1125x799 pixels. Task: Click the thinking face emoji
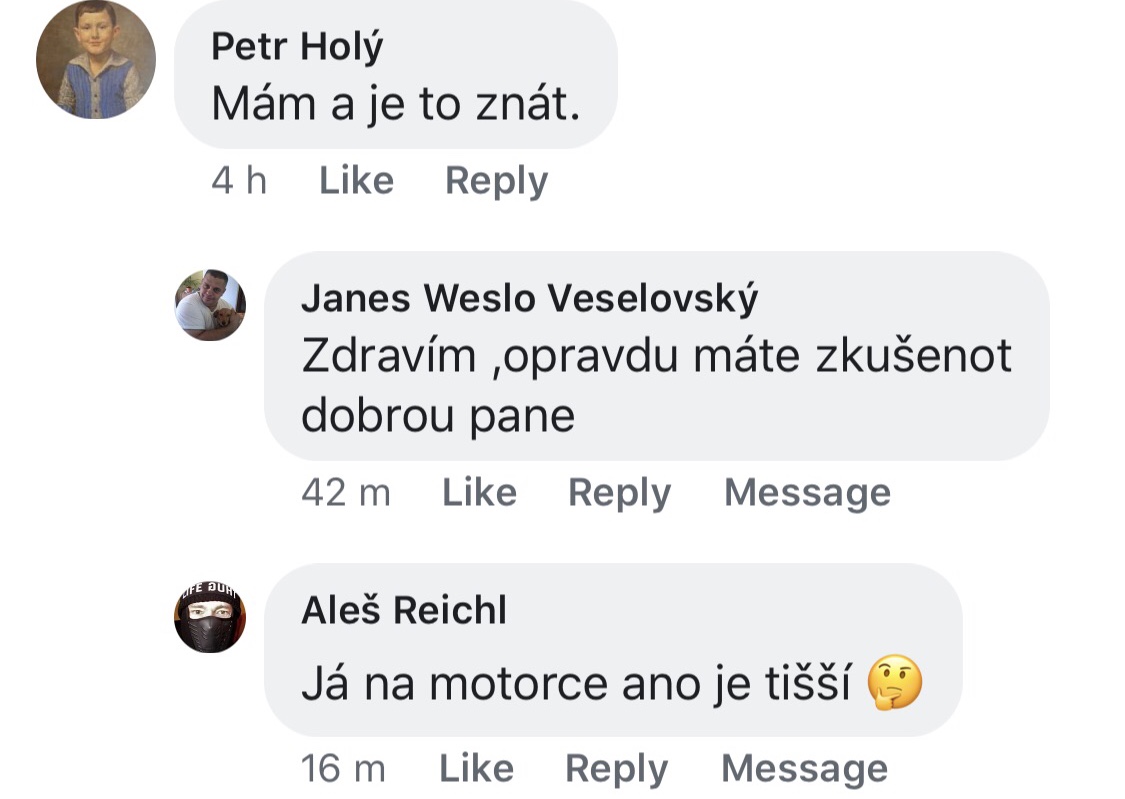pos(894,685)
